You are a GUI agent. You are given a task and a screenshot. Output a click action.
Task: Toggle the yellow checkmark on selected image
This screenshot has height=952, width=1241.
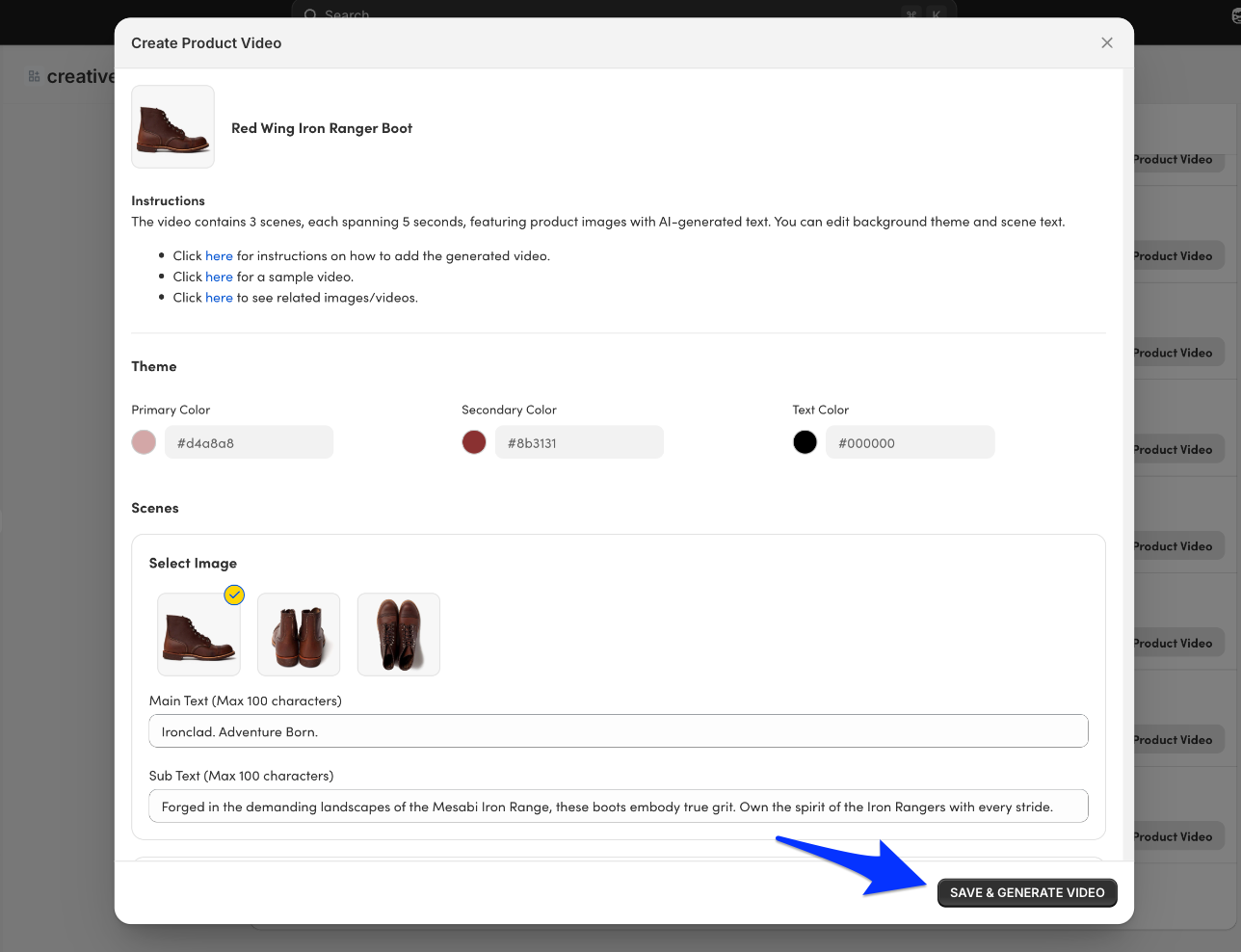click(234, 595)
